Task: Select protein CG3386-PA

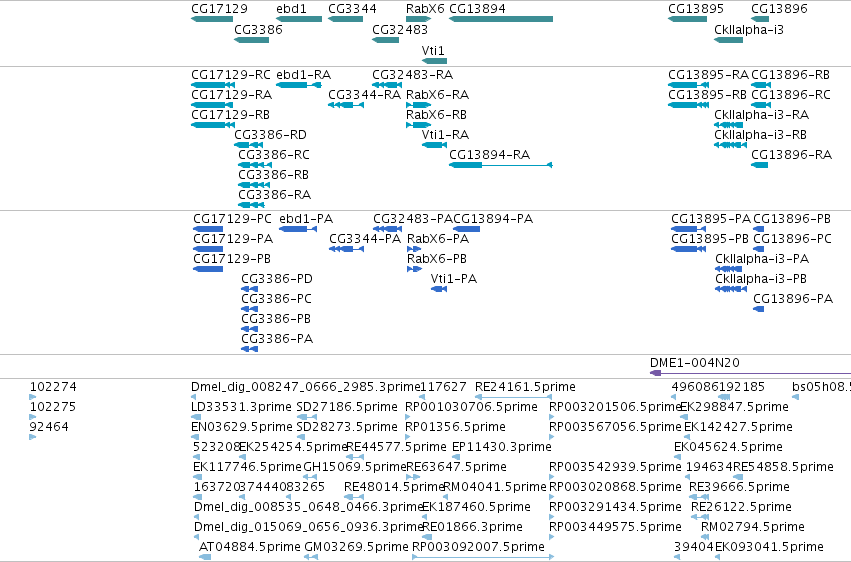Action: 250,349
